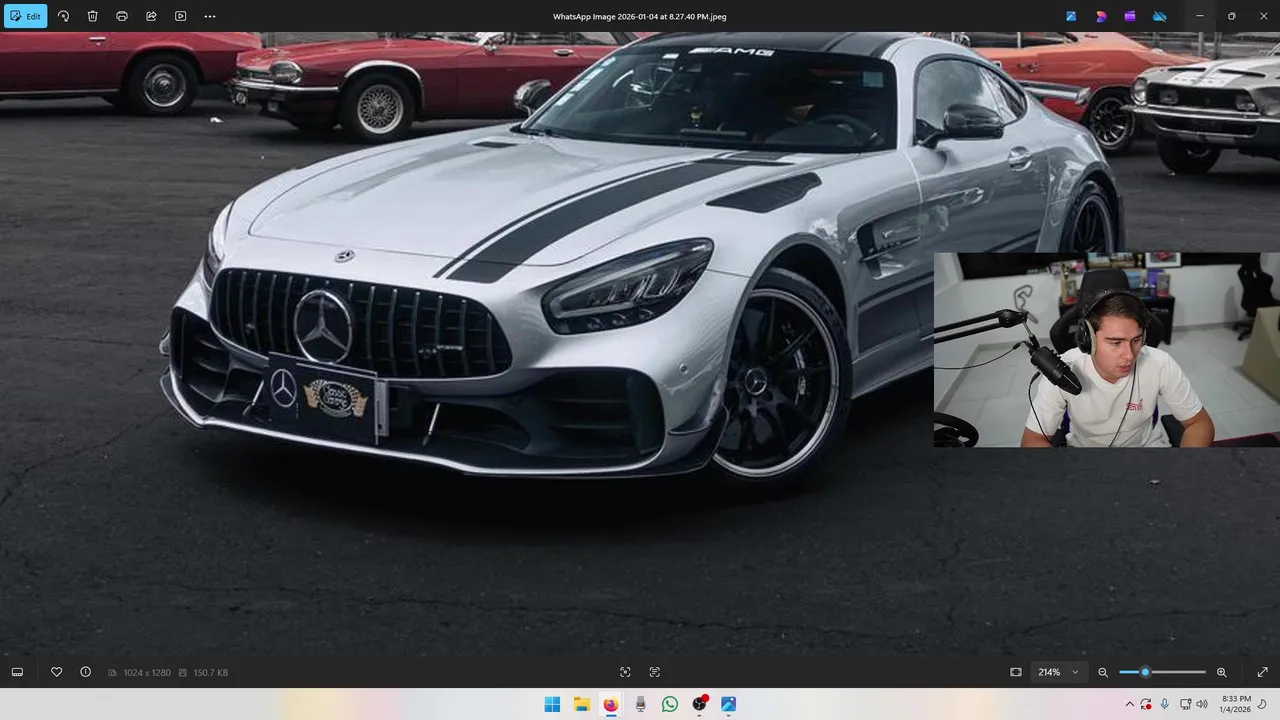
Task: Click the displayed car photo
Action: click(x=640, y=343)
